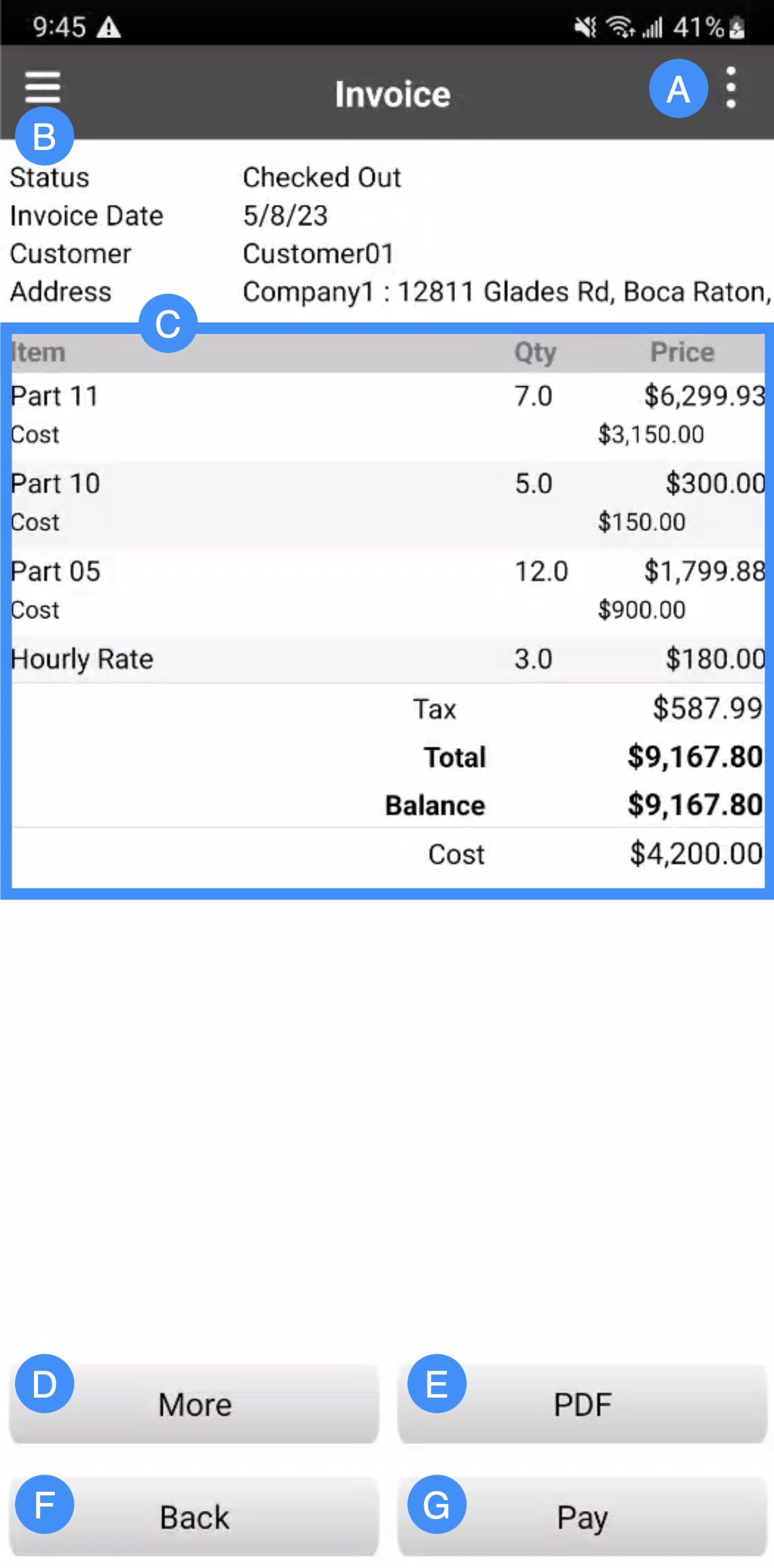Tap Pay to pay the invoice
This screenshot has width=774, height=1568.
pyautogui.click(x=582, y=1517)
